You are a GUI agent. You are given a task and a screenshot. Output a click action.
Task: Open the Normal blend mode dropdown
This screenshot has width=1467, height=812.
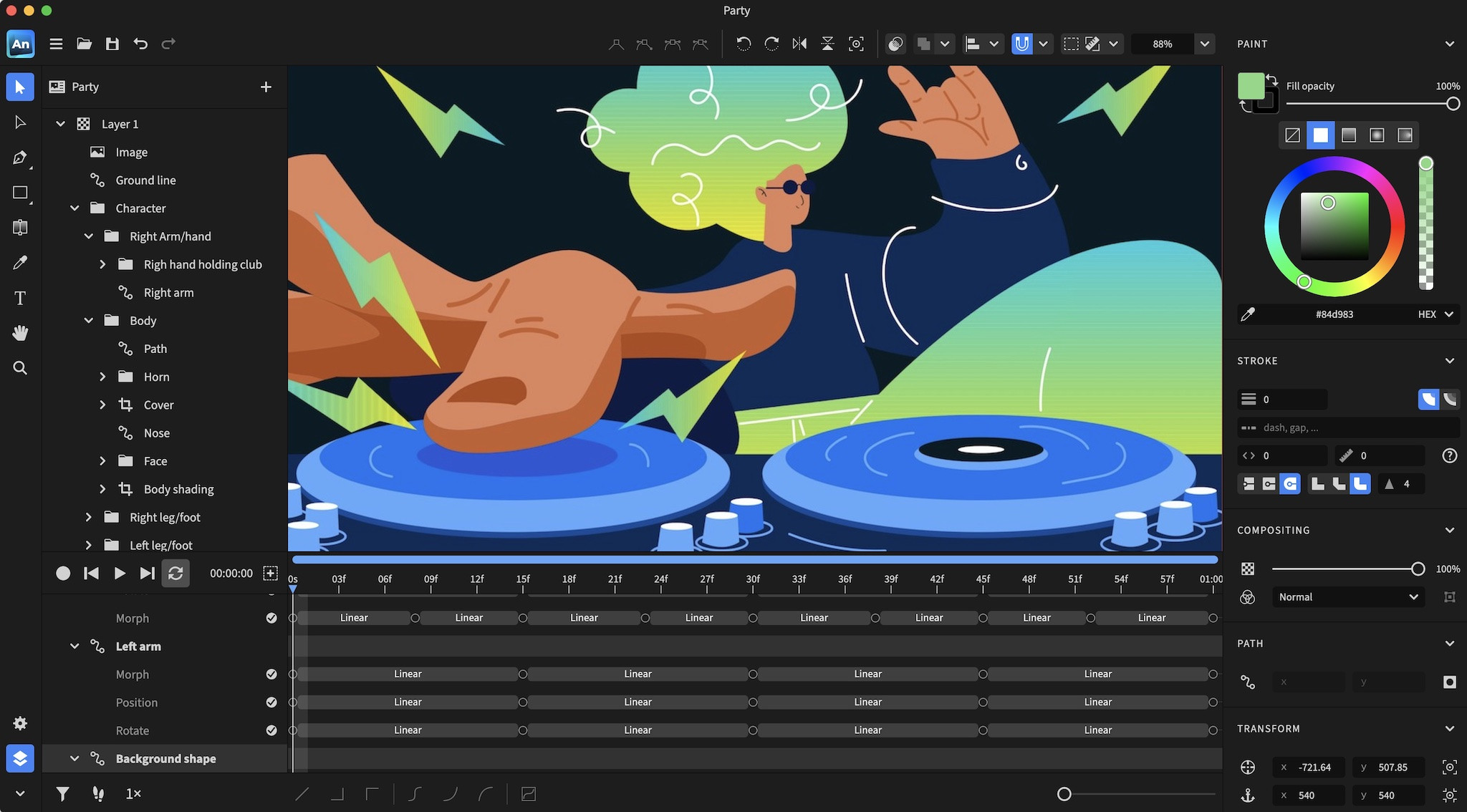pos(1347,597)
